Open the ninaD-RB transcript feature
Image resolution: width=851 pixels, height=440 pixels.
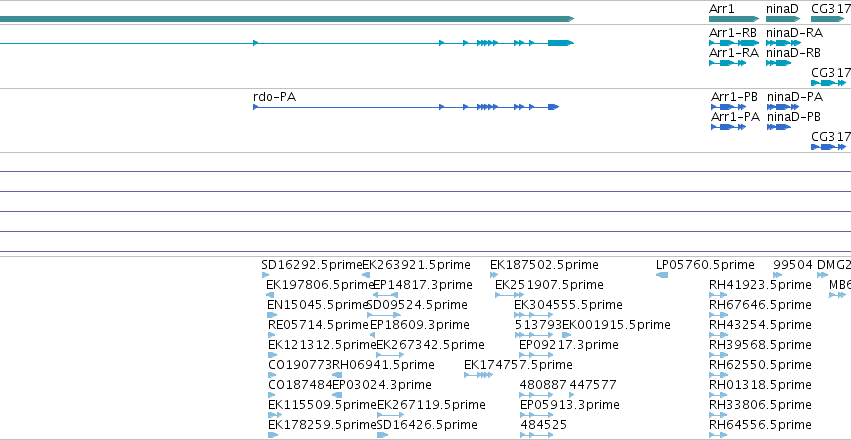click(x=778, y=63)
